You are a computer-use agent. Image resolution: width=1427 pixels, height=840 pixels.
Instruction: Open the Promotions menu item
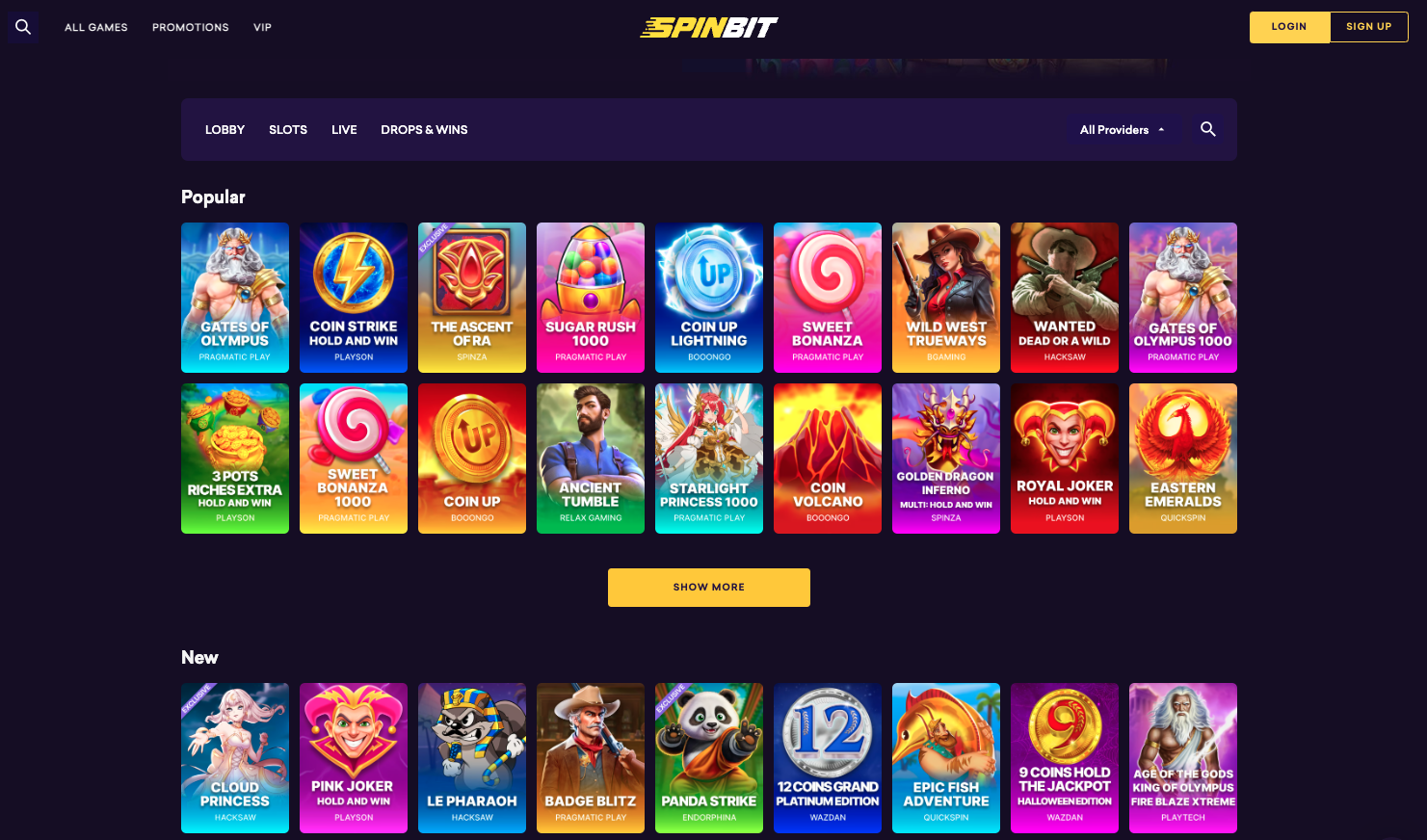(191, 27)
